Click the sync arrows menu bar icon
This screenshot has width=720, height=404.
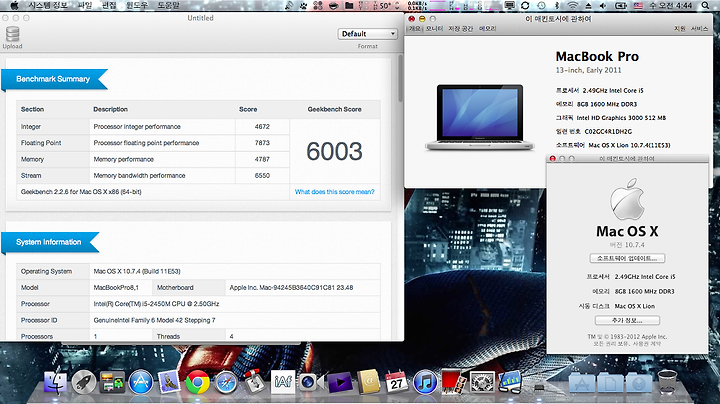coord(525,6)
